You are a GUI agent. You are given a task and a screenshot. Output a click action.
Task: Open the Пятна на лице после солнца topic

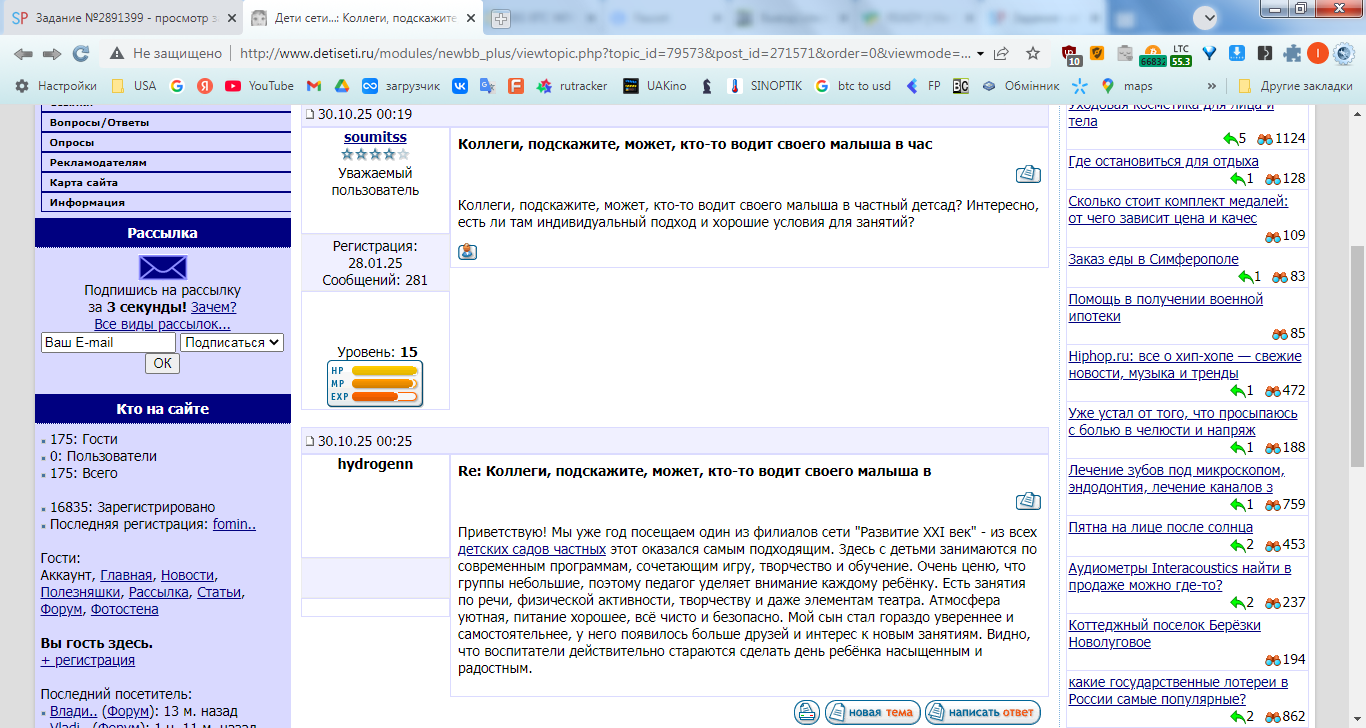pyautogui.click(x=1161, y=527)
